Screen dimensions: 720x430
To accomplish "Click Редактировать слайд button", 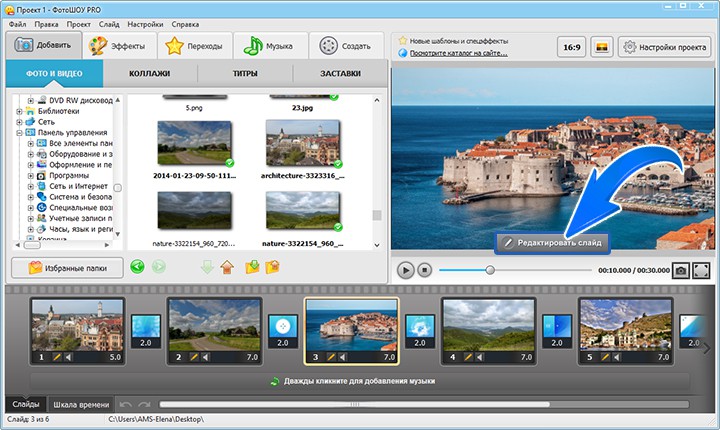I will 552,243.
